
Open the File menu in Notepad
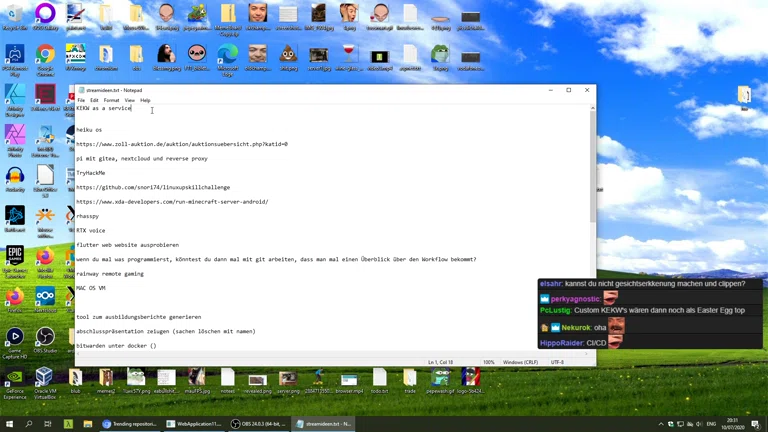[81, 100]
